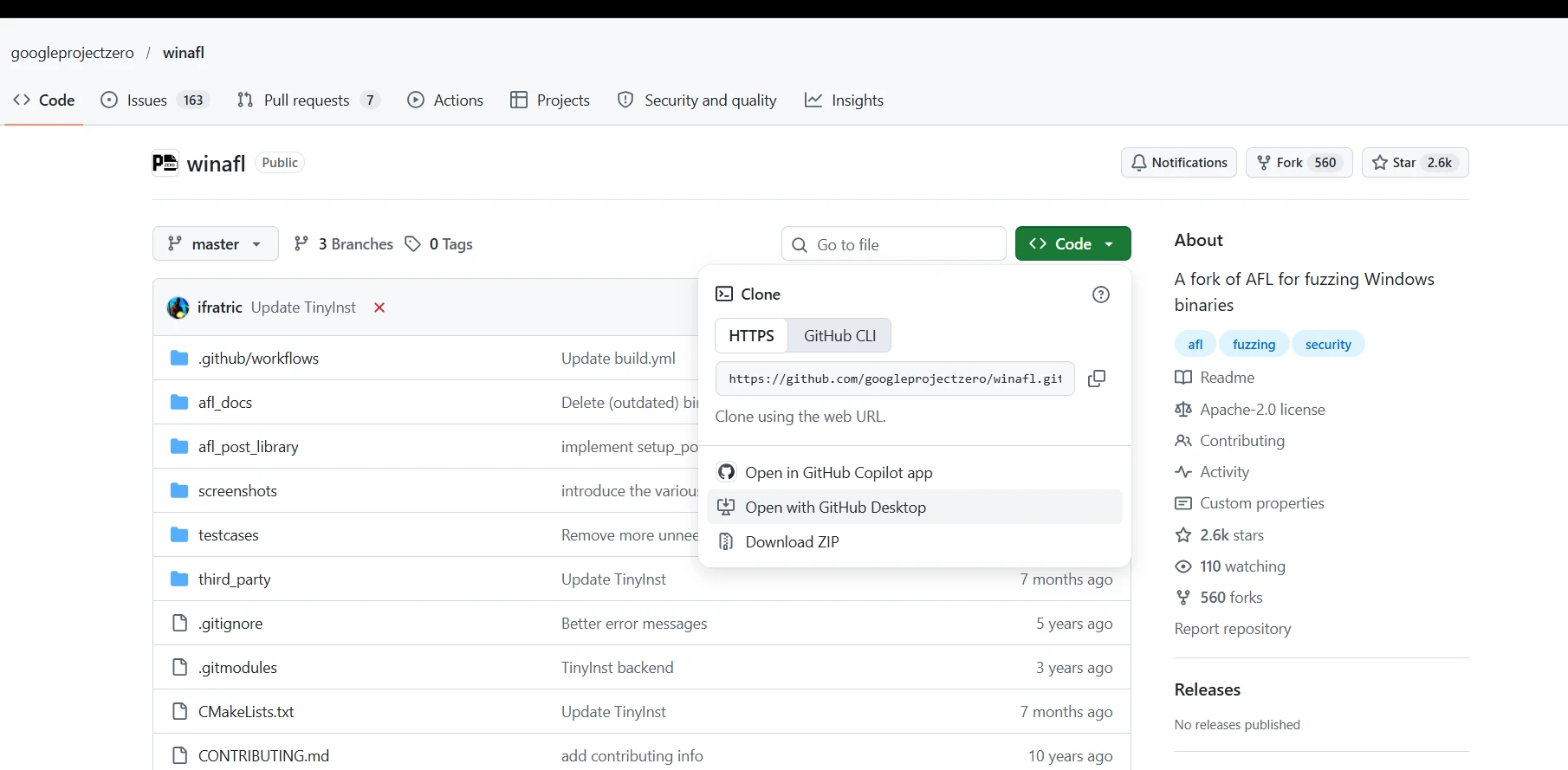Click the eye icon beside 110 watching
This screenshot has height=770, width=1568.
coord(1183,566)
